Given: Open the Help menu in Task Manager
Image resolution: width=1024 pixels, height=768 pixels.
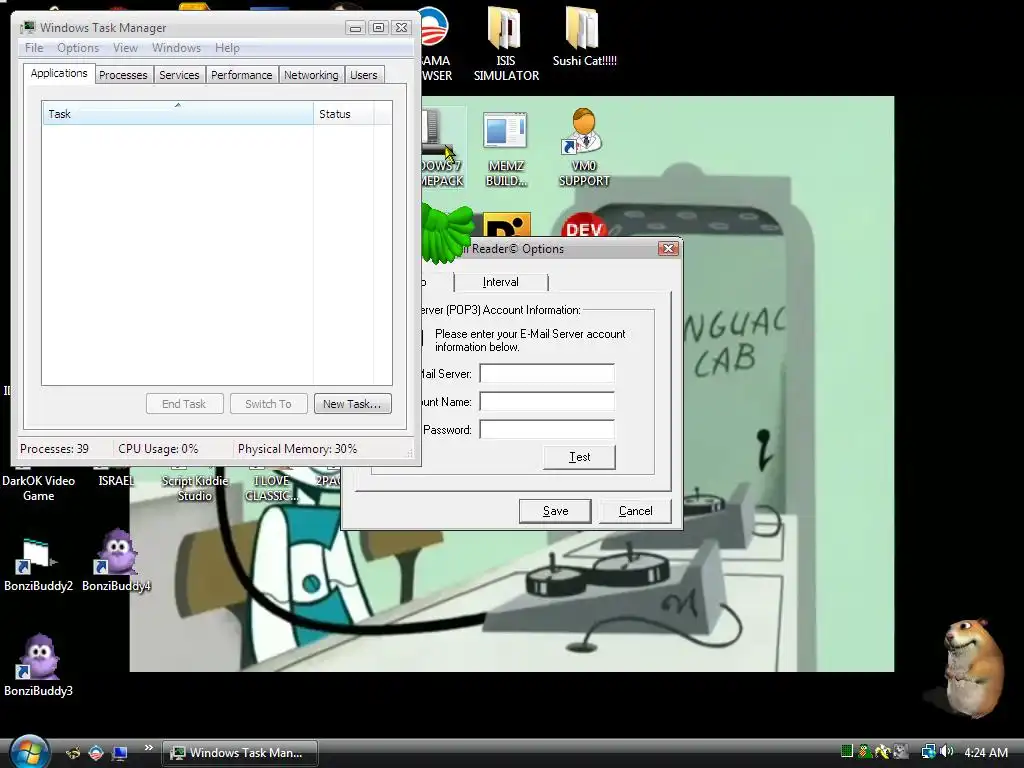Looking at the screenshot, I should tap(227, 48).
